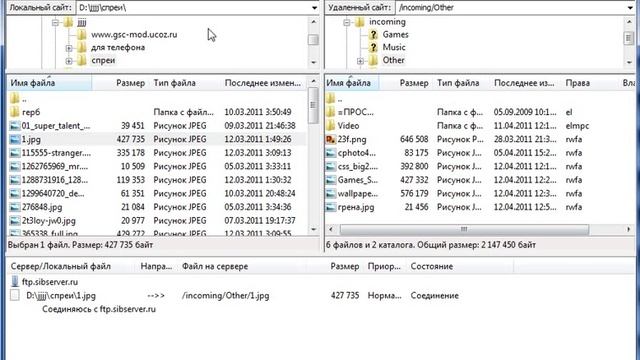Click scroll-down arrow of local file list
The image size is (640, 360).
(x=313, y=229)
